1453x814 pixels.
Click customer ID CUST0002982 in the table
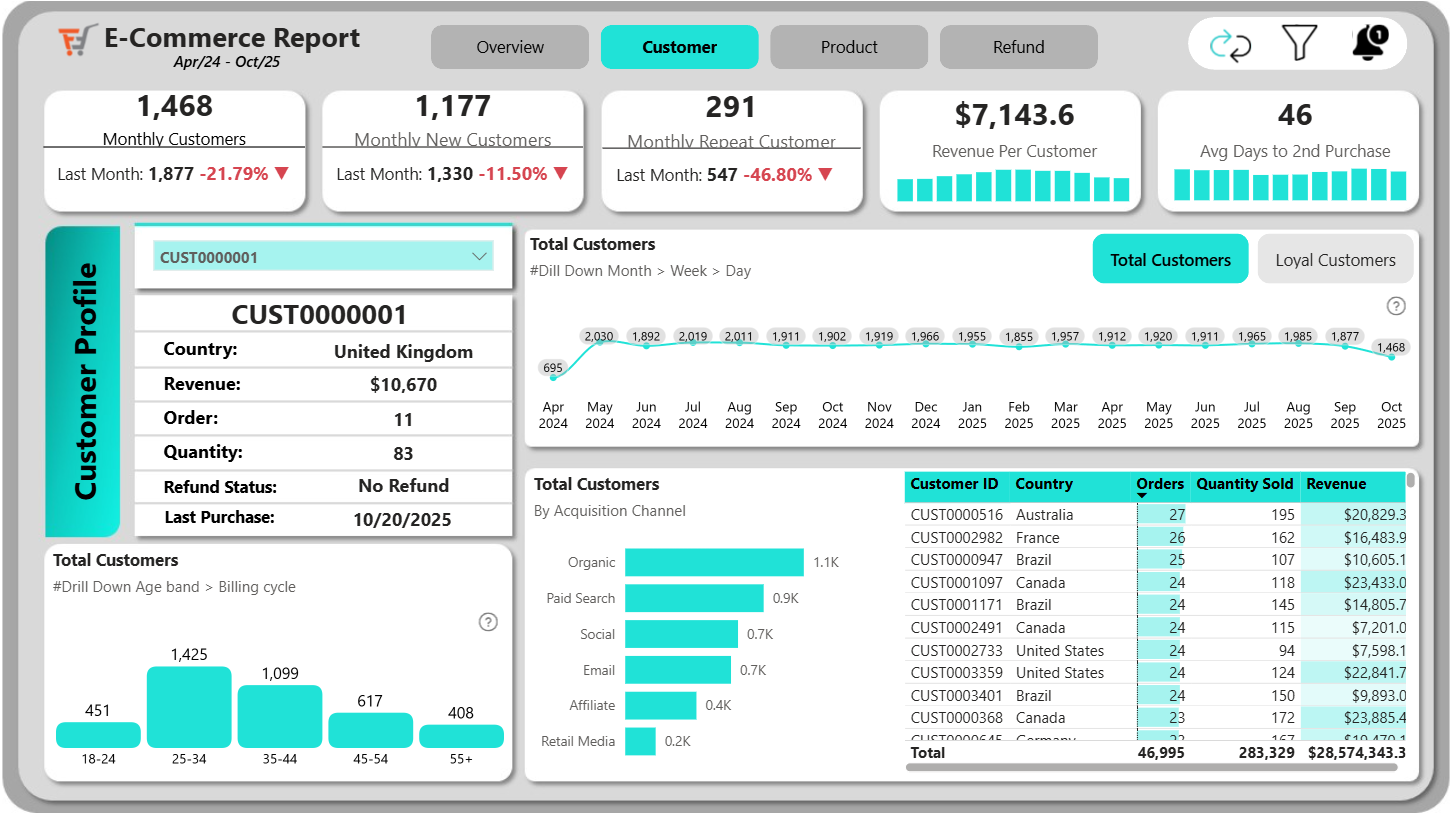click(x=955, y=537)
